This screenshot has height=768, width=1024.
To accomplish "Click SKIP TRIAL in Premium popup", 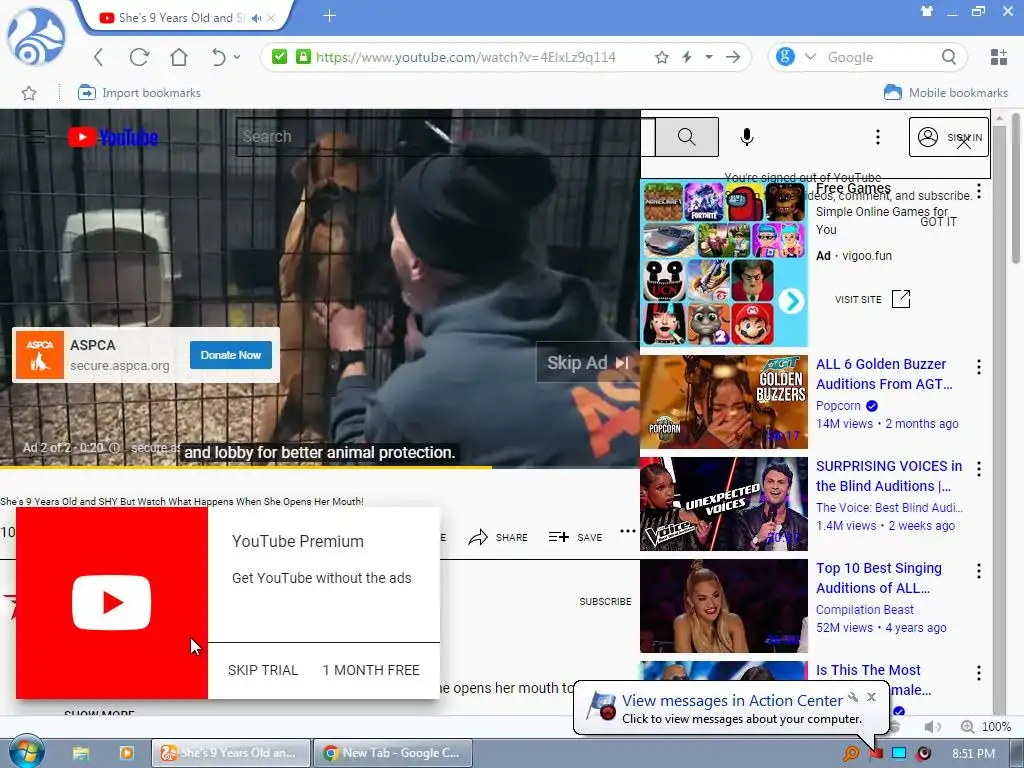I will point(263,670).
